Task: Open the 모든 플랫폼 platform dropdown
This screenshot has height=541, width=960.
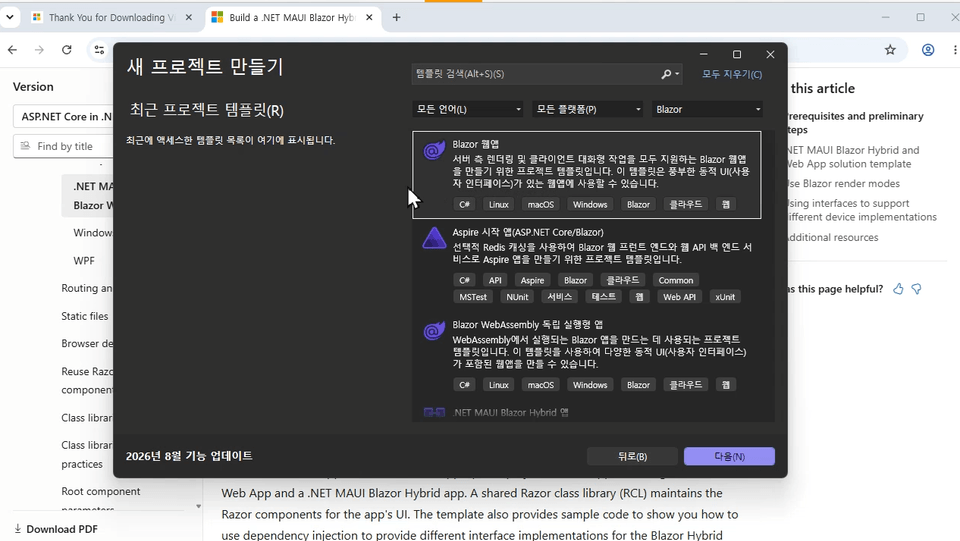Action: 588,110
